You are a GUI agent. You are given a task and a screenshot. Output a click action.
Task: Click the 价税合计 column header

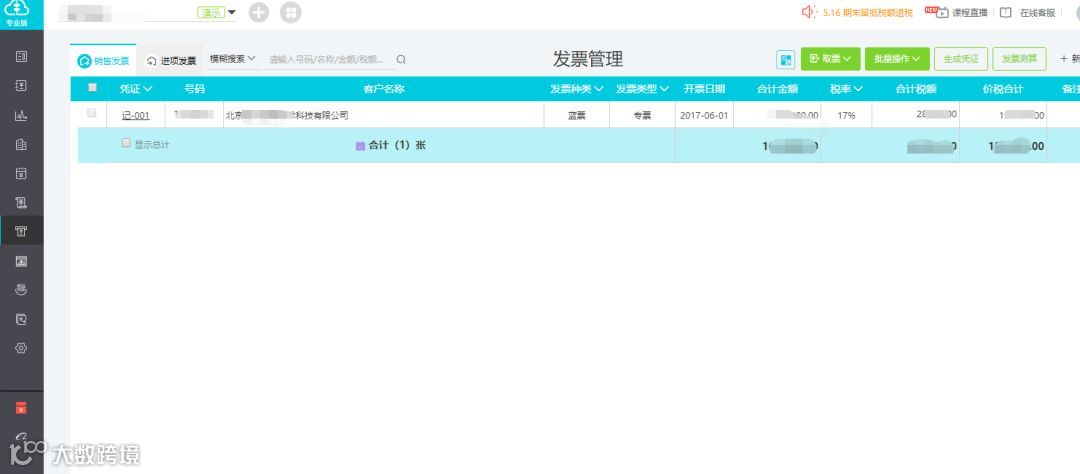[x=1003, y=89]
